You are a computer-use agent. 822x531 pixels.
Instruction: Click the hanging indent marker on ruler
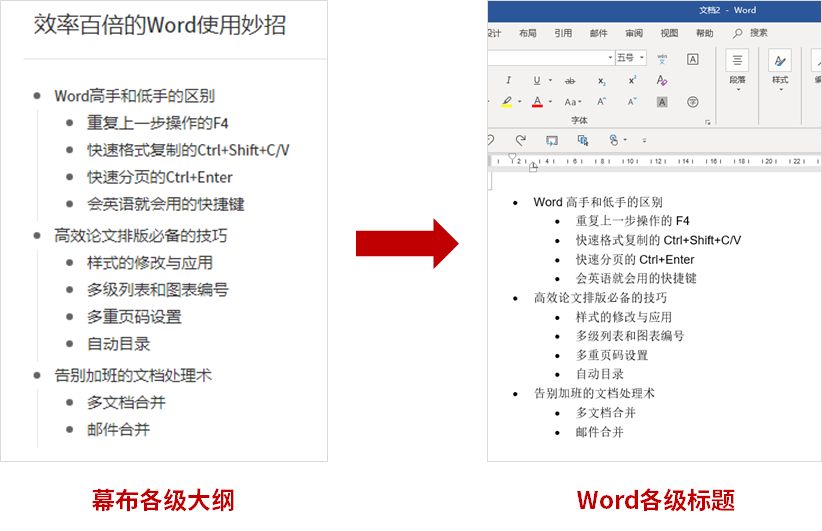pos(533,167)
